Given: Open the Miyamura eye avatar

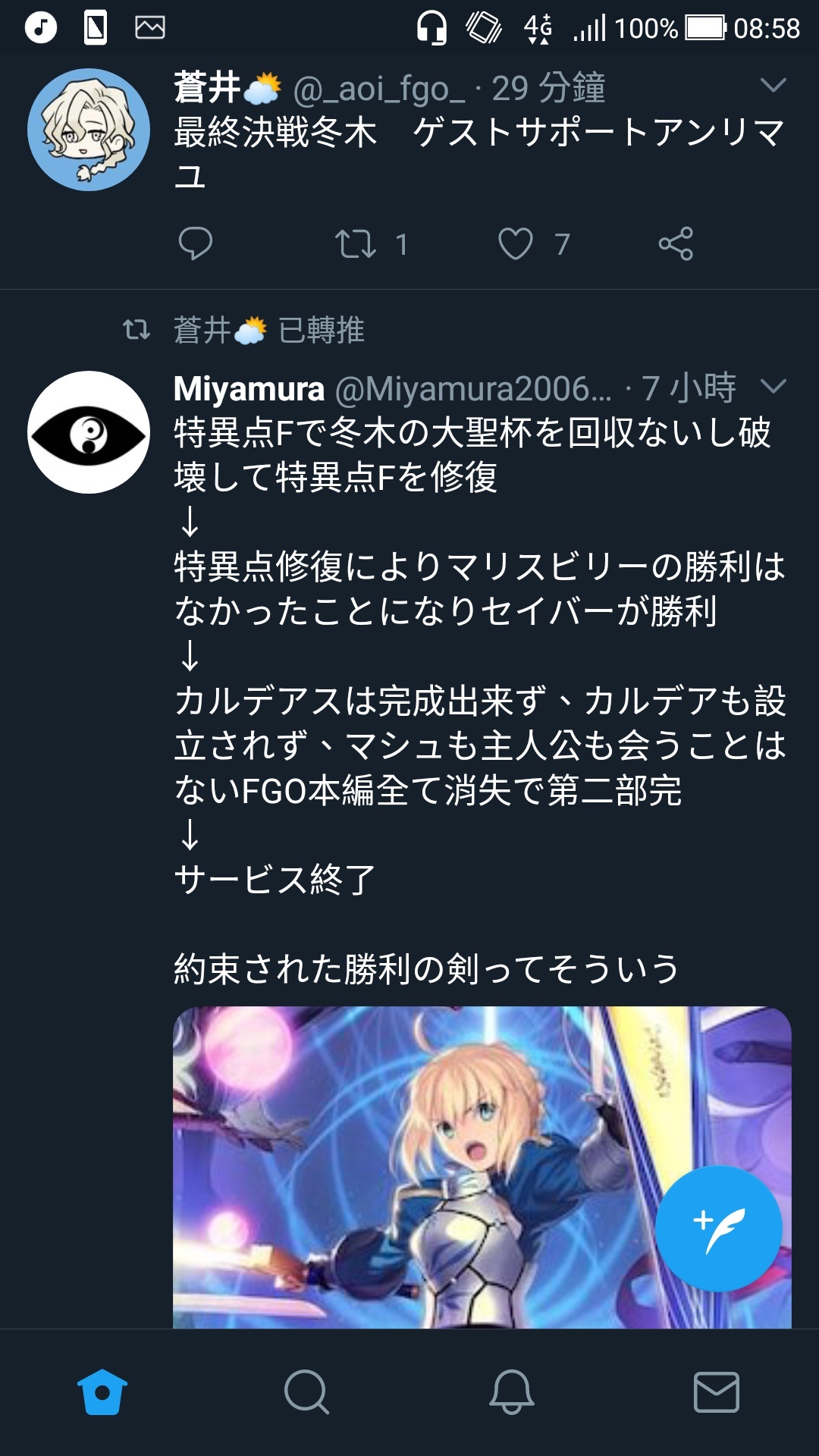Looking at the screenshot, I should (x=89, y=432).
